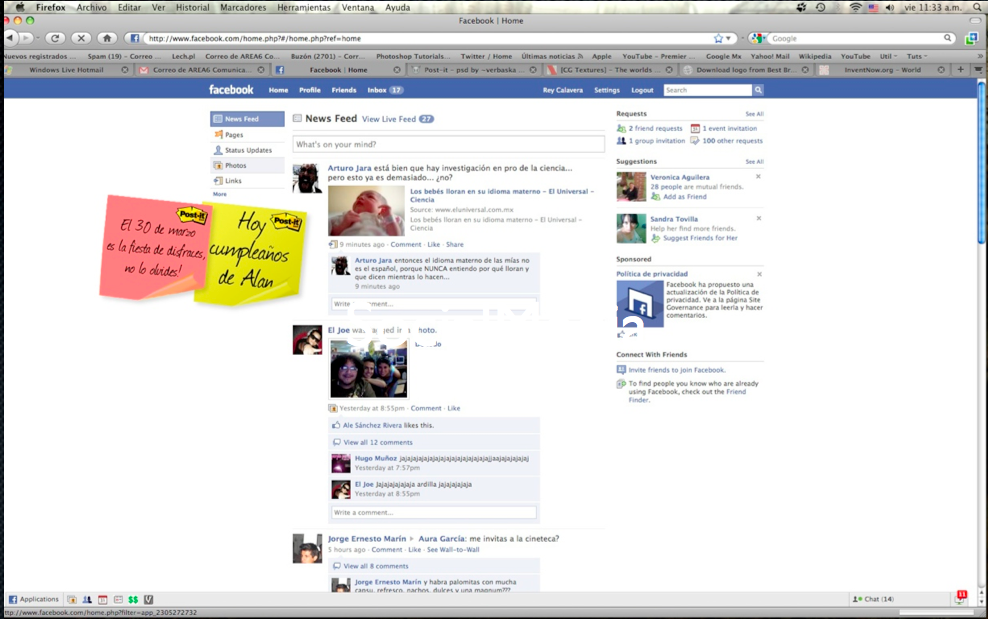
Task: Expand View all 12 comments
Action: (x=378, y=443)
